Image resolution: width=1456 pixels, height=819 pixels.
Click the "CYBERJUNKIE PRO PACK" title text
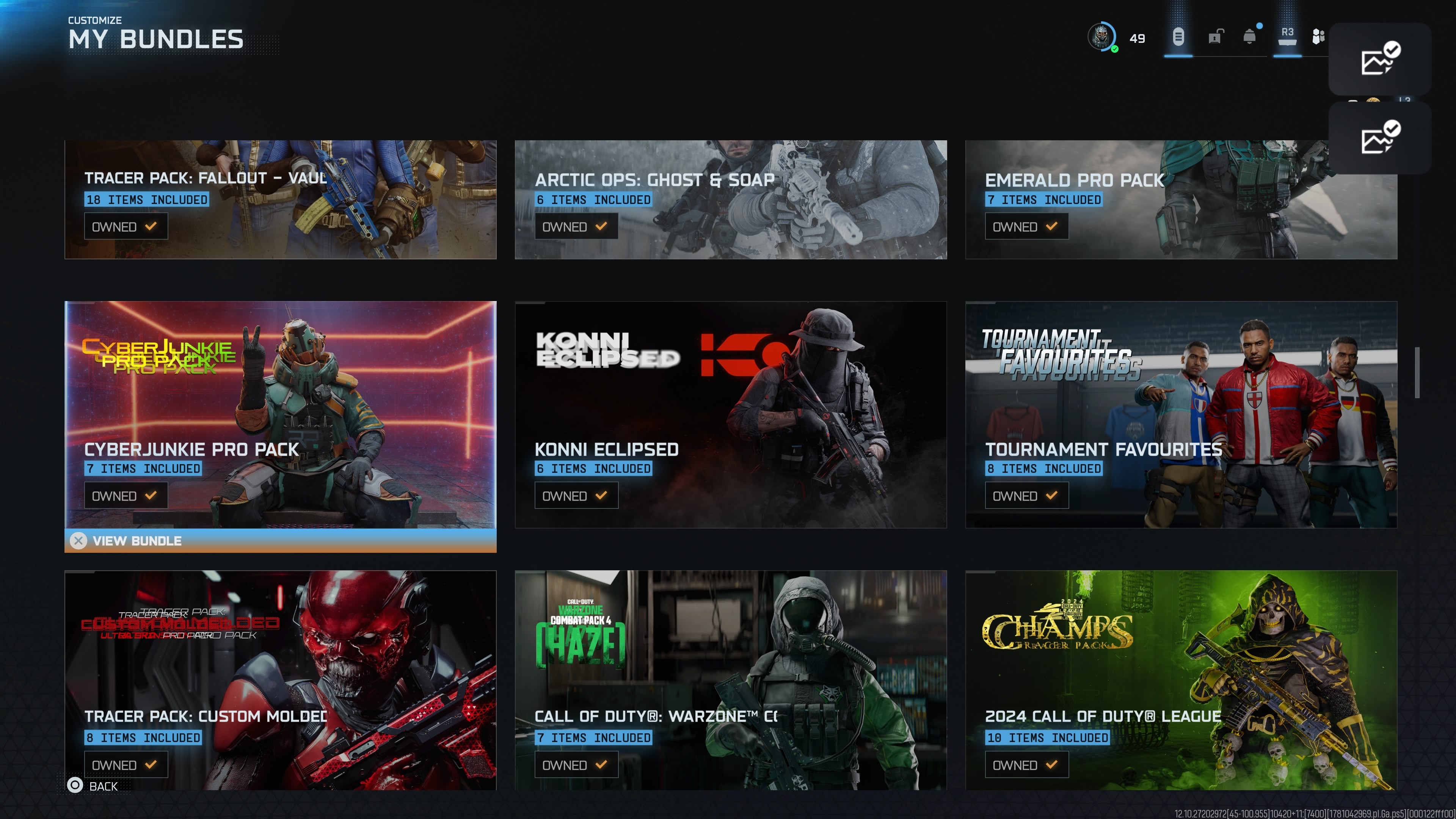pyautogui.click(x=191, y=449)
